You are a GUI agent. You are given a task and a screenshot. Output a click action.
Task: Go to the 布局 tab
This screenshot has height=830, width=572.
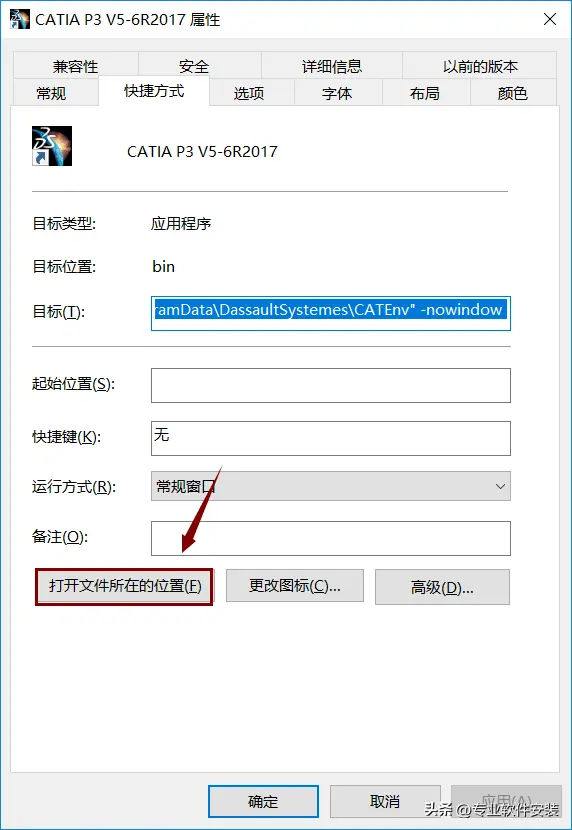tap(425, 93)
